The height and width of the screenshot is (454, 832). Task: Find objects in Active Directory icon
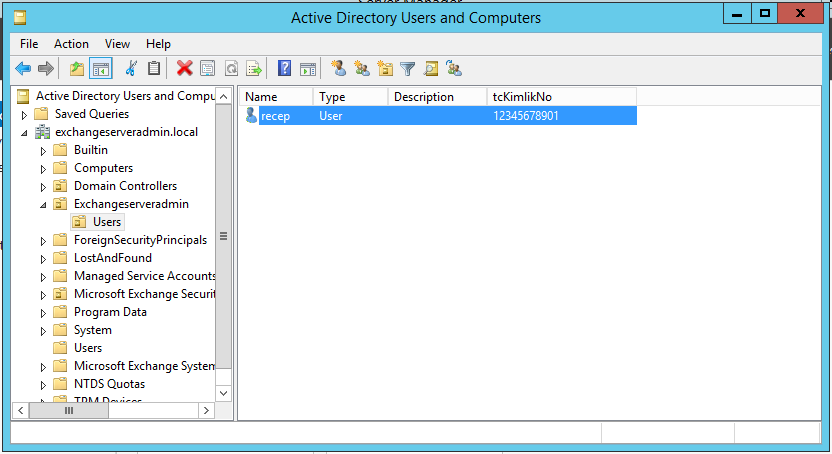click(x=431, y=68)
